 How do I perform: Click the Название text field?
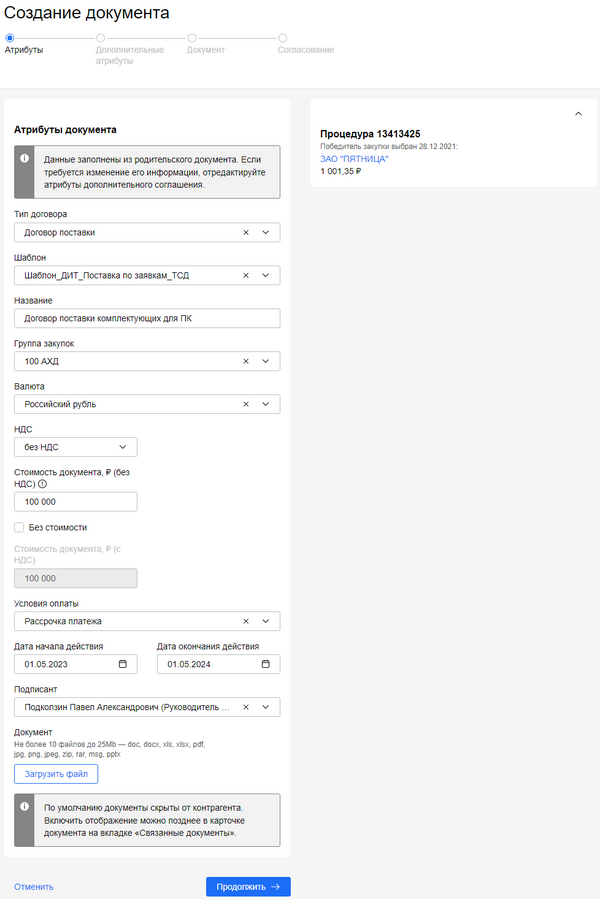tap(147, 318)
